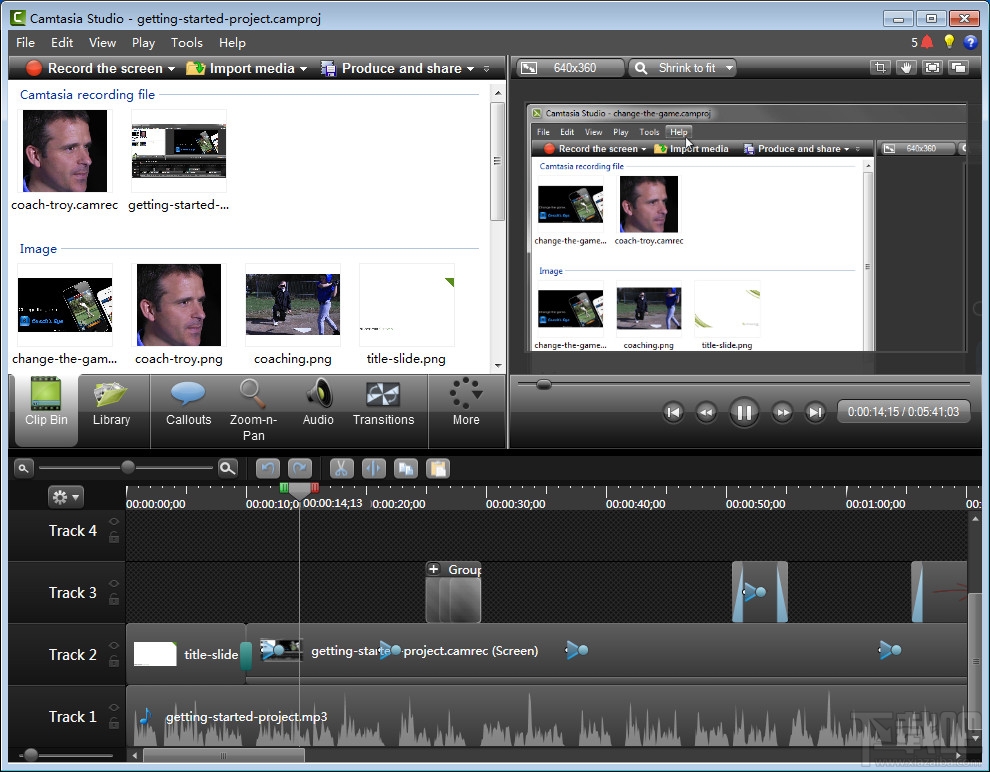Open the Shrink to fit zoom dropdown
The image size is (990, 772).
(x=683, y=68)
